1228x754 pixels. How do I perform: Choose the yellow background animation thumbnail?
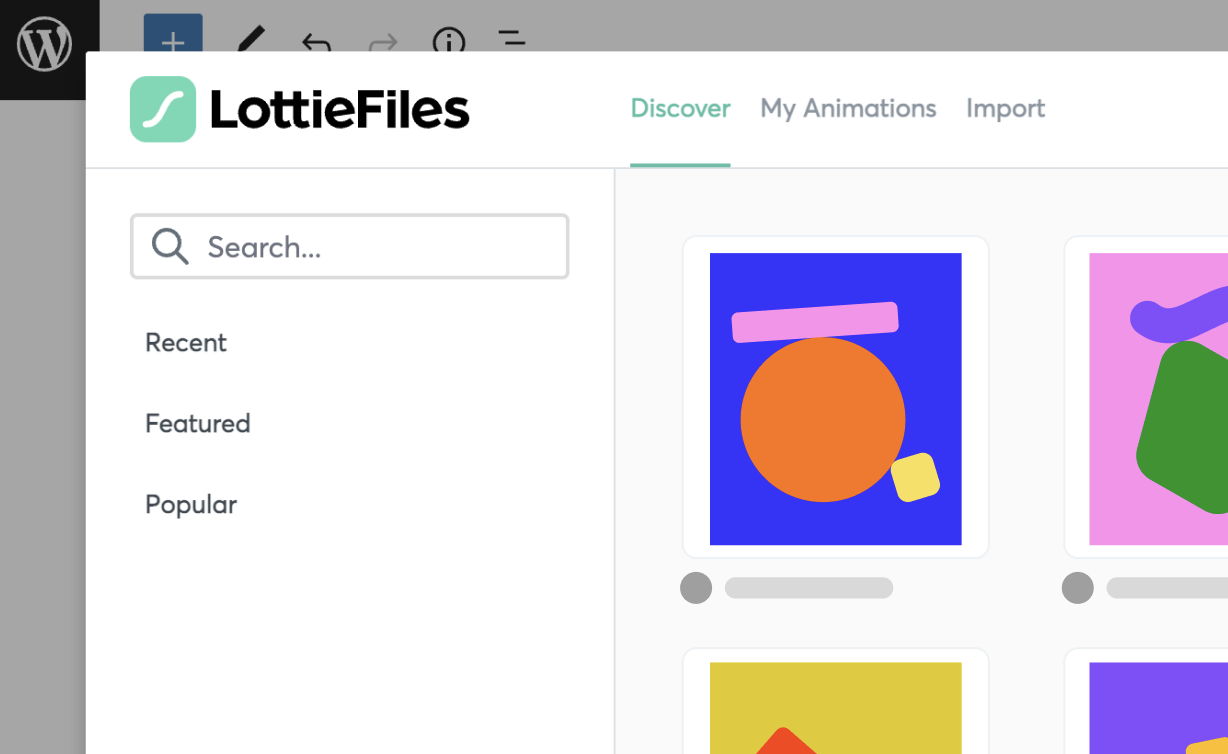click(835, 708)
